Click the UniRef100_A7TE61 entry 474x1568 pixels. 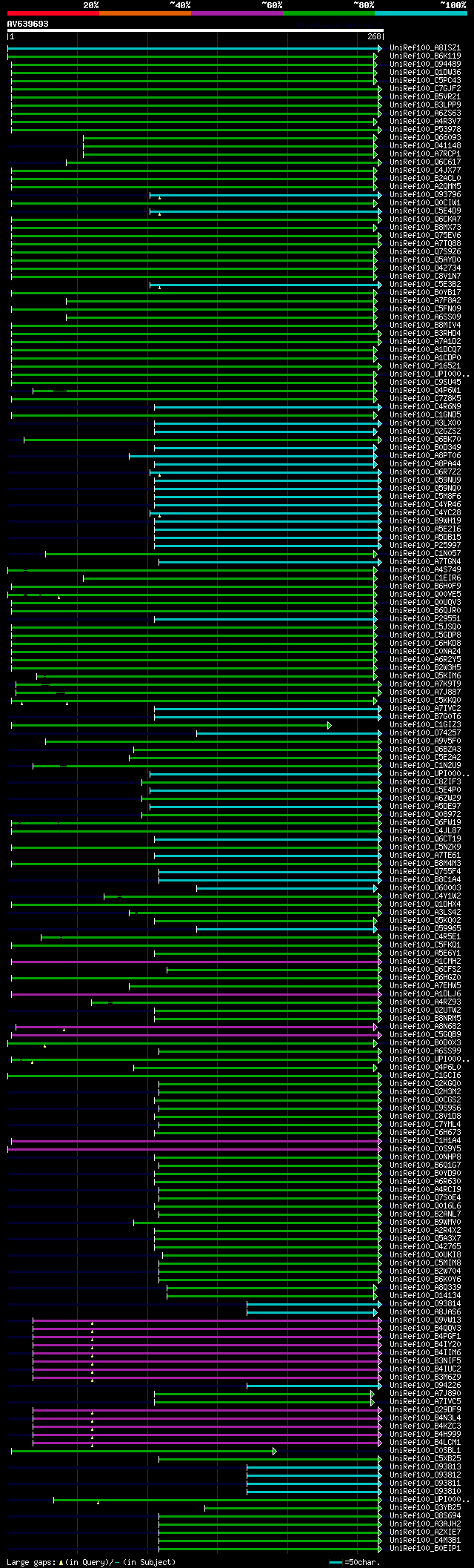click(x=425, y=856)
